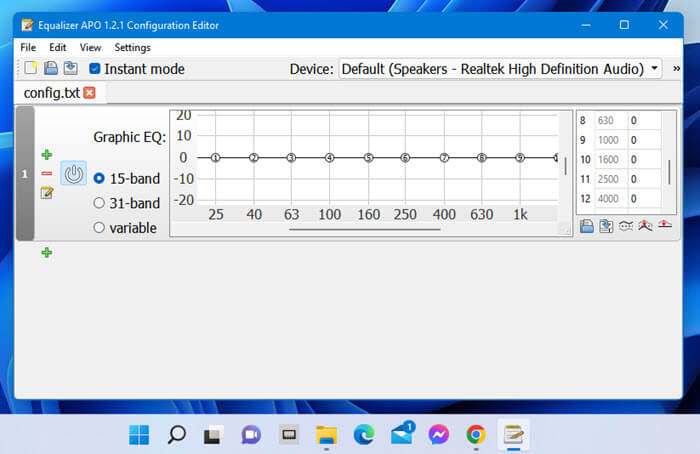Screen dimensions: 700x454
Task: Click EQ band point 5 at 160 Hz
Action: (368, 158)
